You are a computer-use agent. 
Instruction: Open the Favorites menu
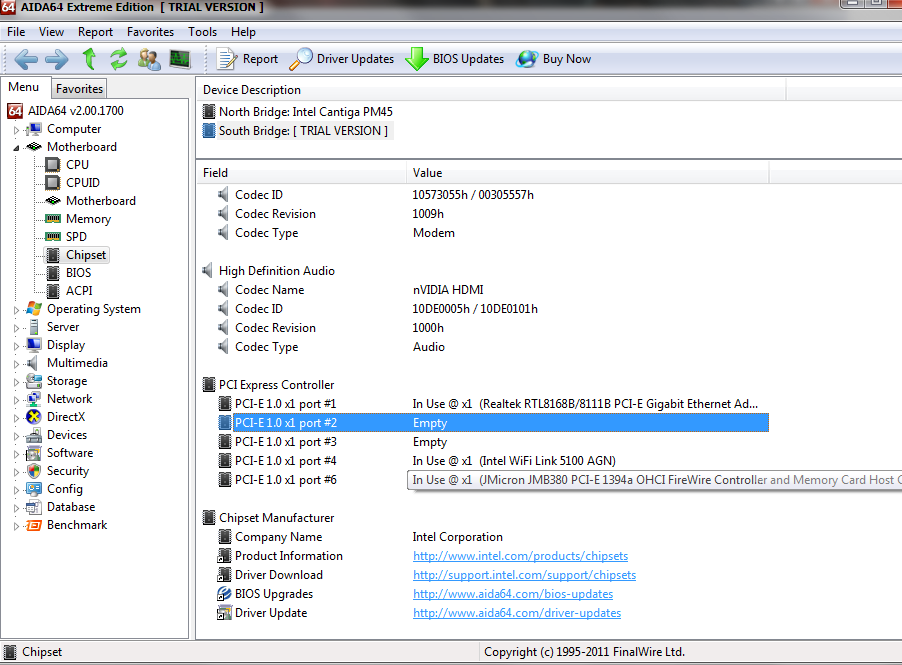pos(150,32)
